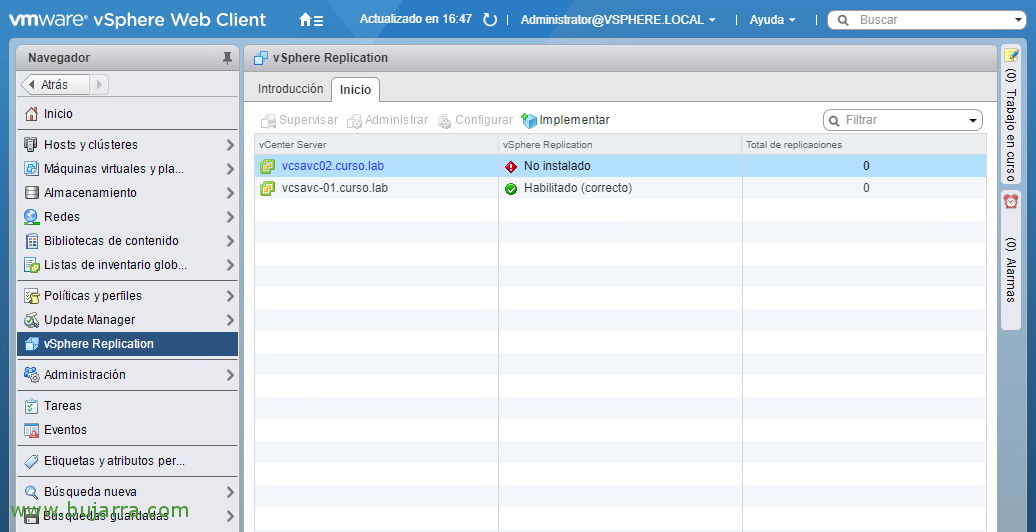Open the vcsavc02.curso.lab link
This screenshot has height=532, width=1036.
tap(332, 166)
